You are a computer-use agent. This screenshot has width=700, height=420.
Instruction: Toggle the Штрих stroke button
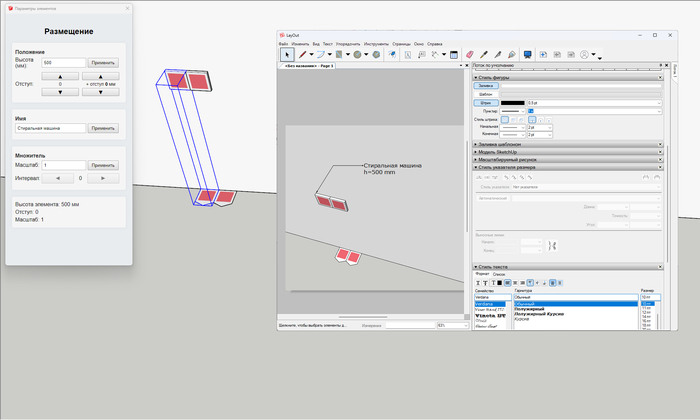coord(485,102)
